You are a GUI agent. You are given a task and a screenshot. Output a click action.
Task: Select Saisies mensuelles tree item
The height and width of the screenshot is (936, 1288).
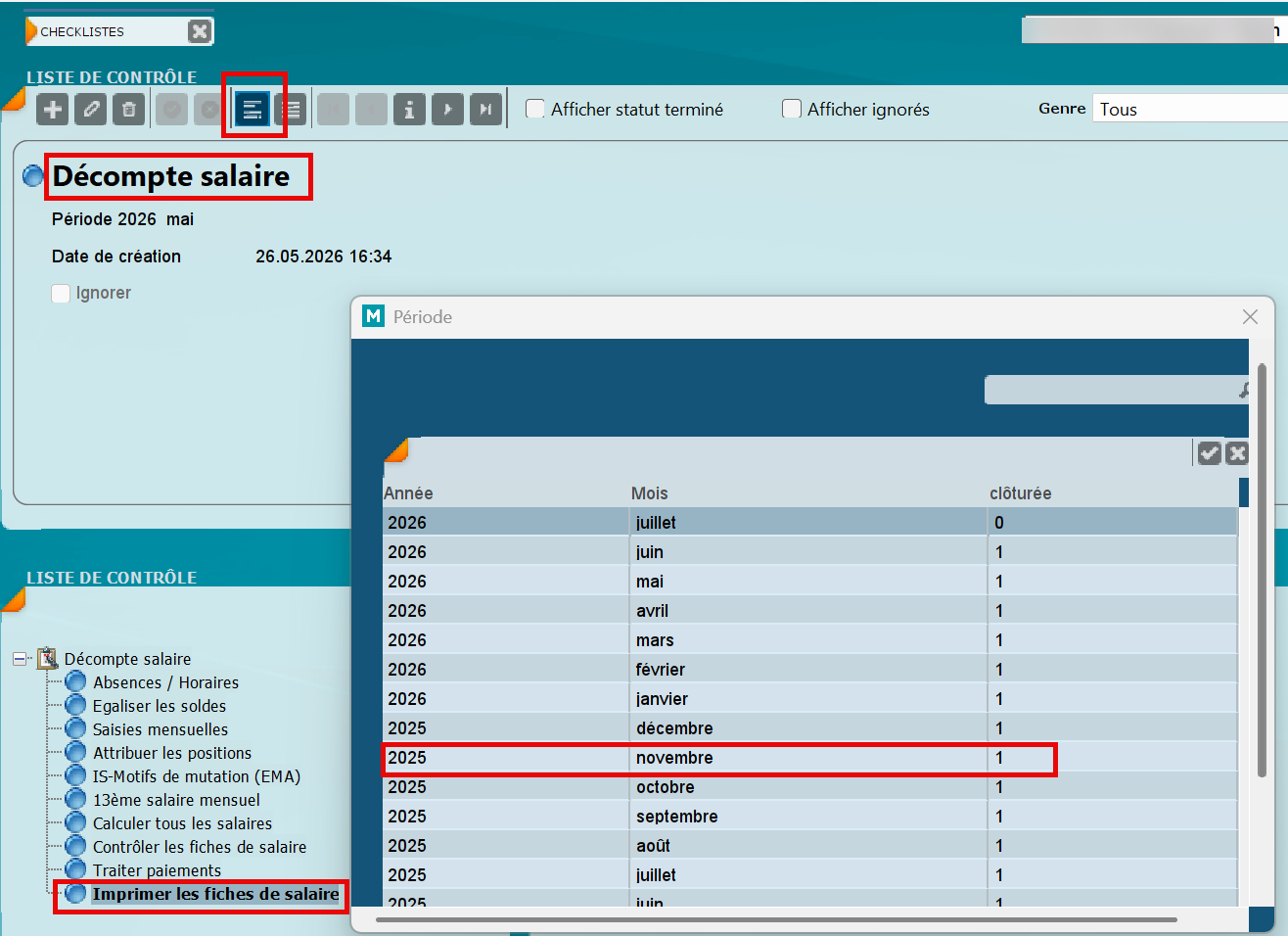click(x=161, y=729)
